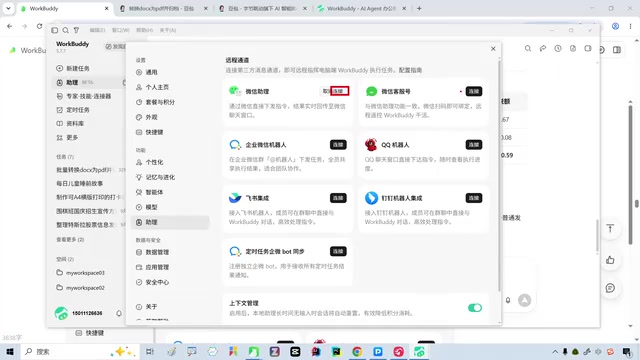Open the 配置指南 link

tap(410, 70)
